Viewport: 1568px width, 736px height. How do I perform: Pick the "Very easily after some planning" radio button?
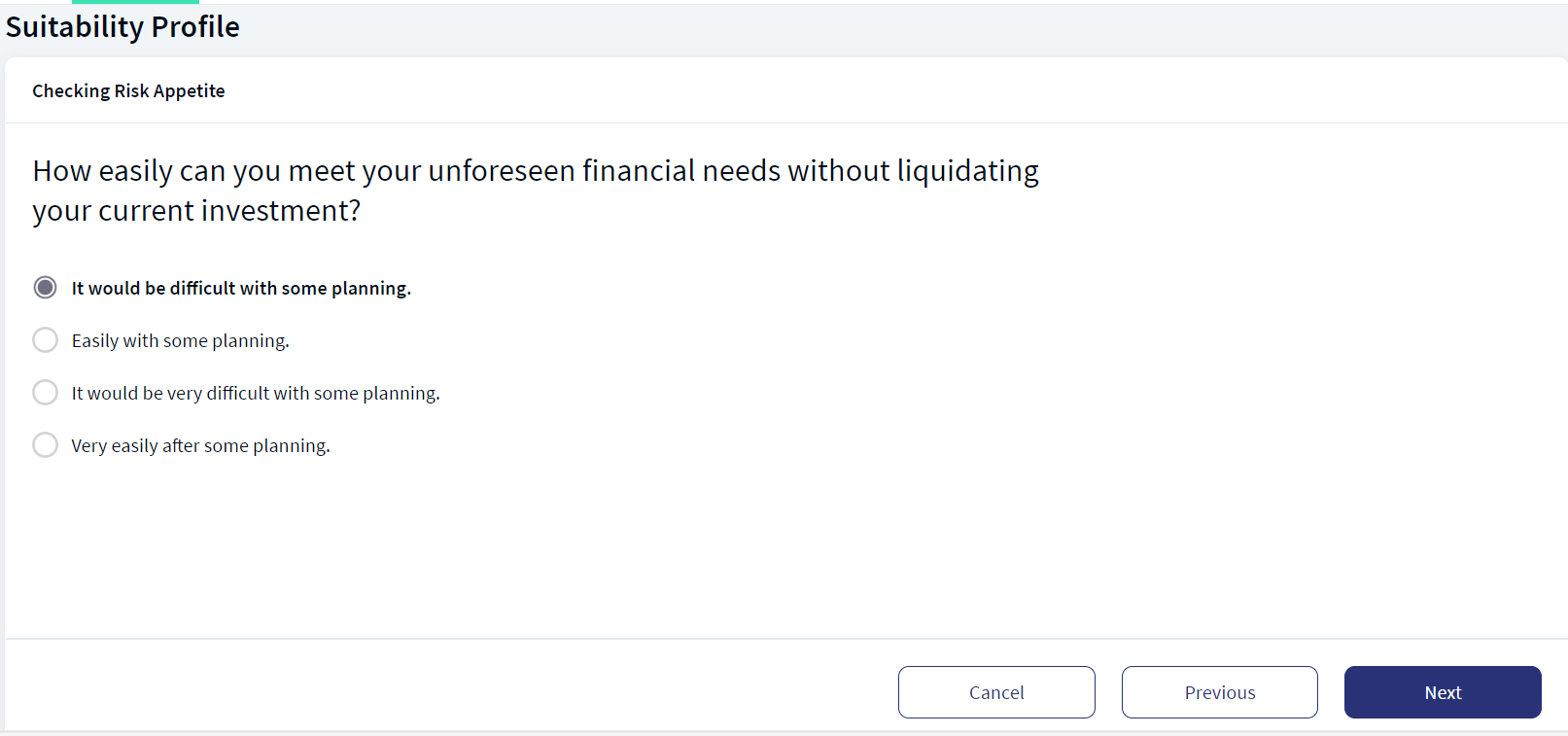45,445
